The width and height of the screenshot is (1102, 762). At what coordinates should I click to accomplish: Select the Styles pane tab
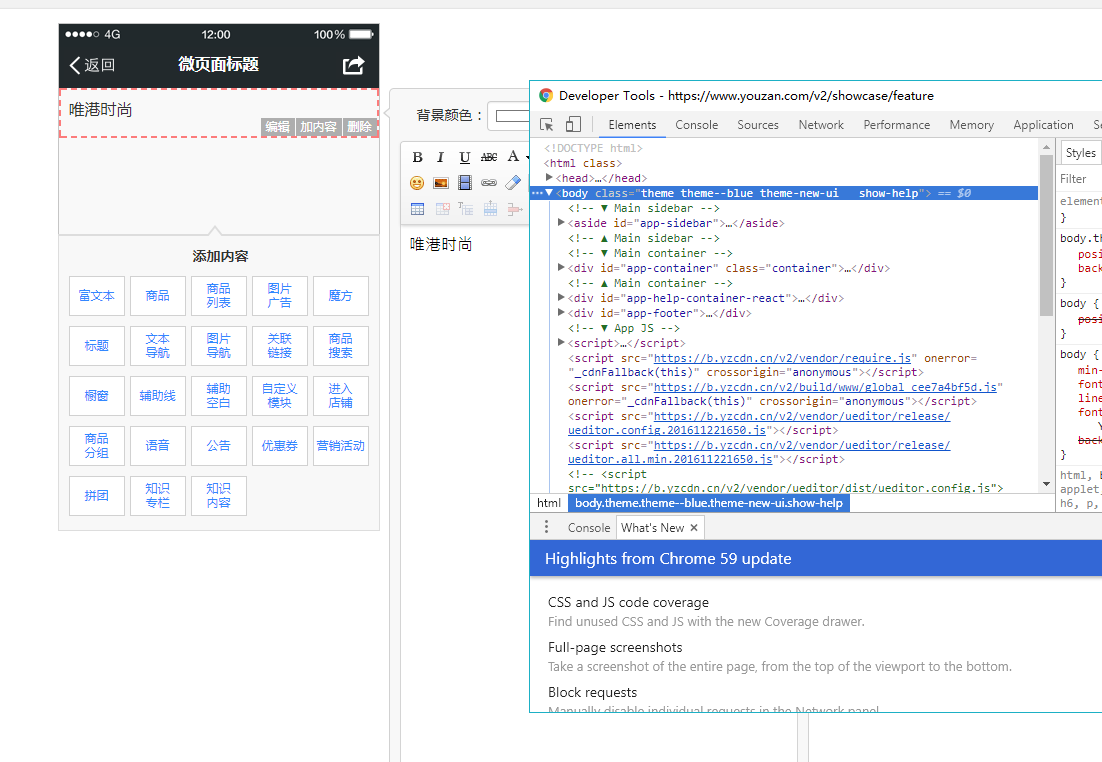(1080, 153)
